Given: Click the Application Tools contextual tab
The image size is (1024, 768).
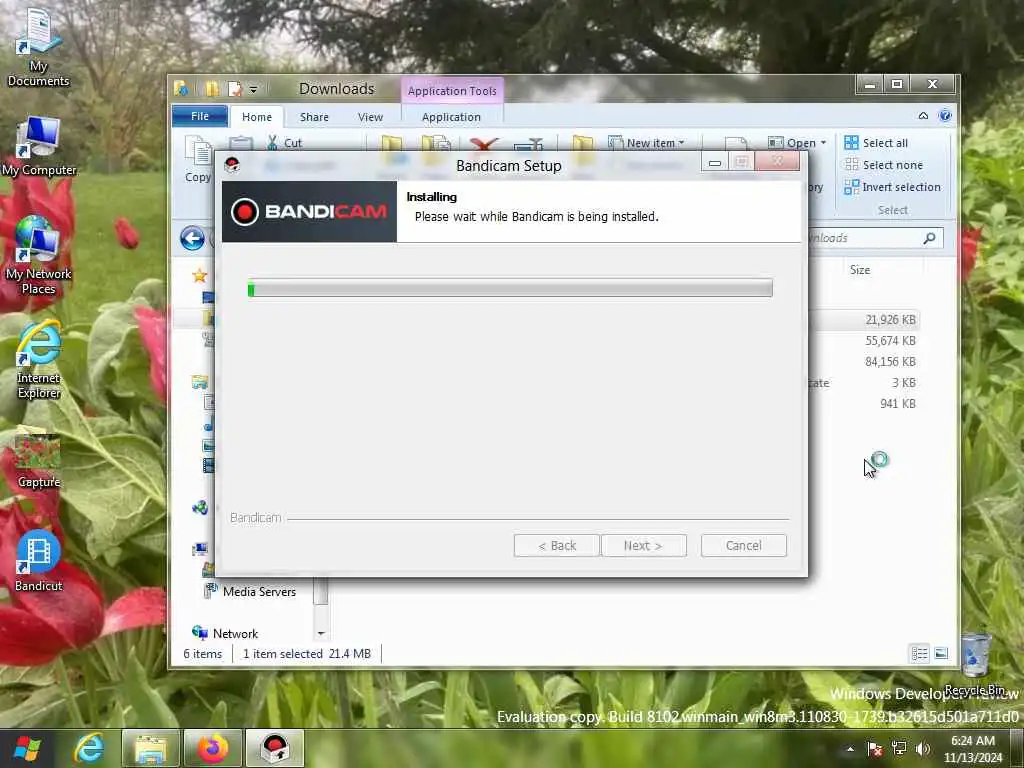Looking at the screenshot, I should (x=452, y=91).
